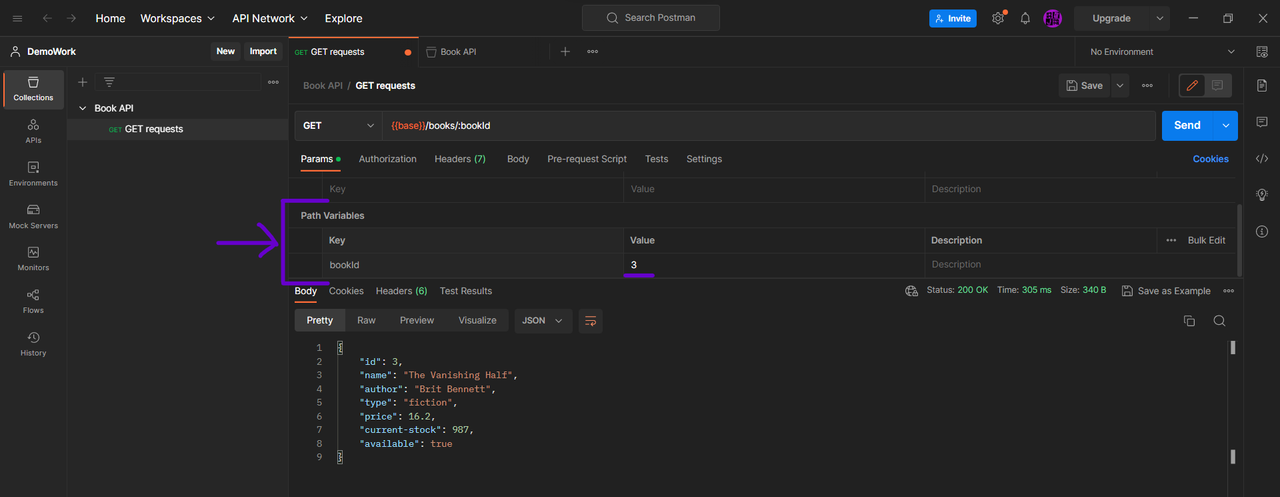Open a new request tab with plus
1280x497 pixels.
565,51
